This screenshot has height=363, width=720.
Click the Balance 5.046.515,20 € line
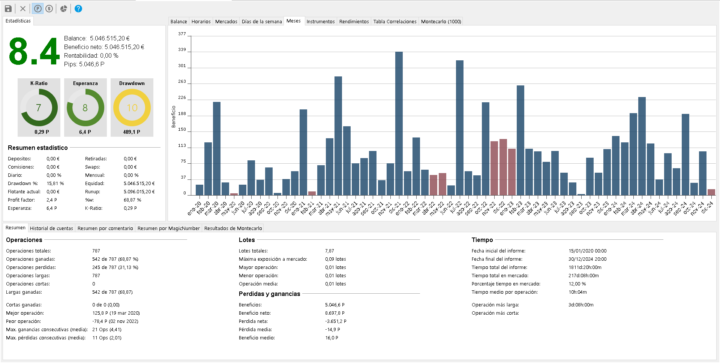click(103, 39)
